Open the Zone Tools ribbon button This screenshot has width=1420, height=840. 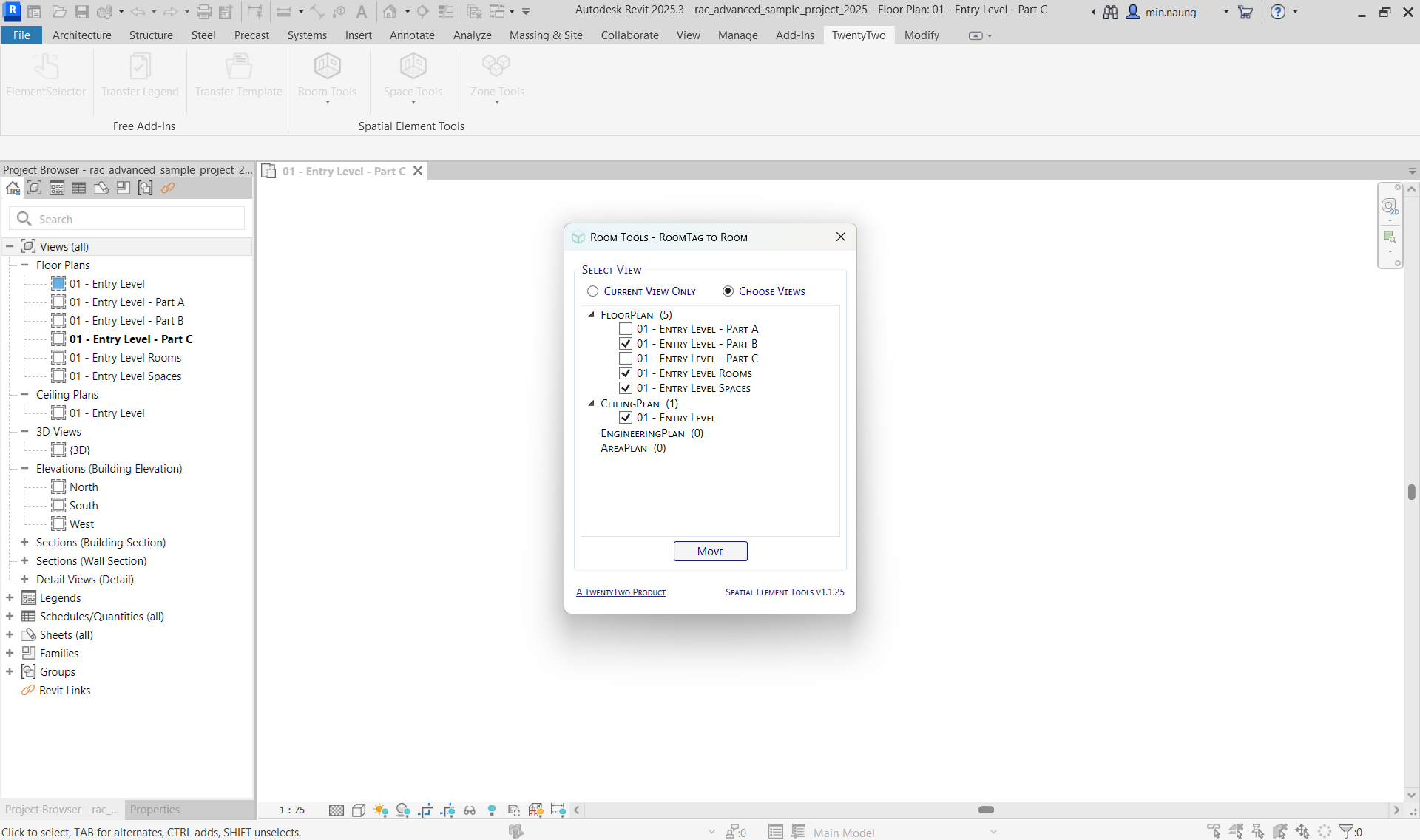pos(496,78)
